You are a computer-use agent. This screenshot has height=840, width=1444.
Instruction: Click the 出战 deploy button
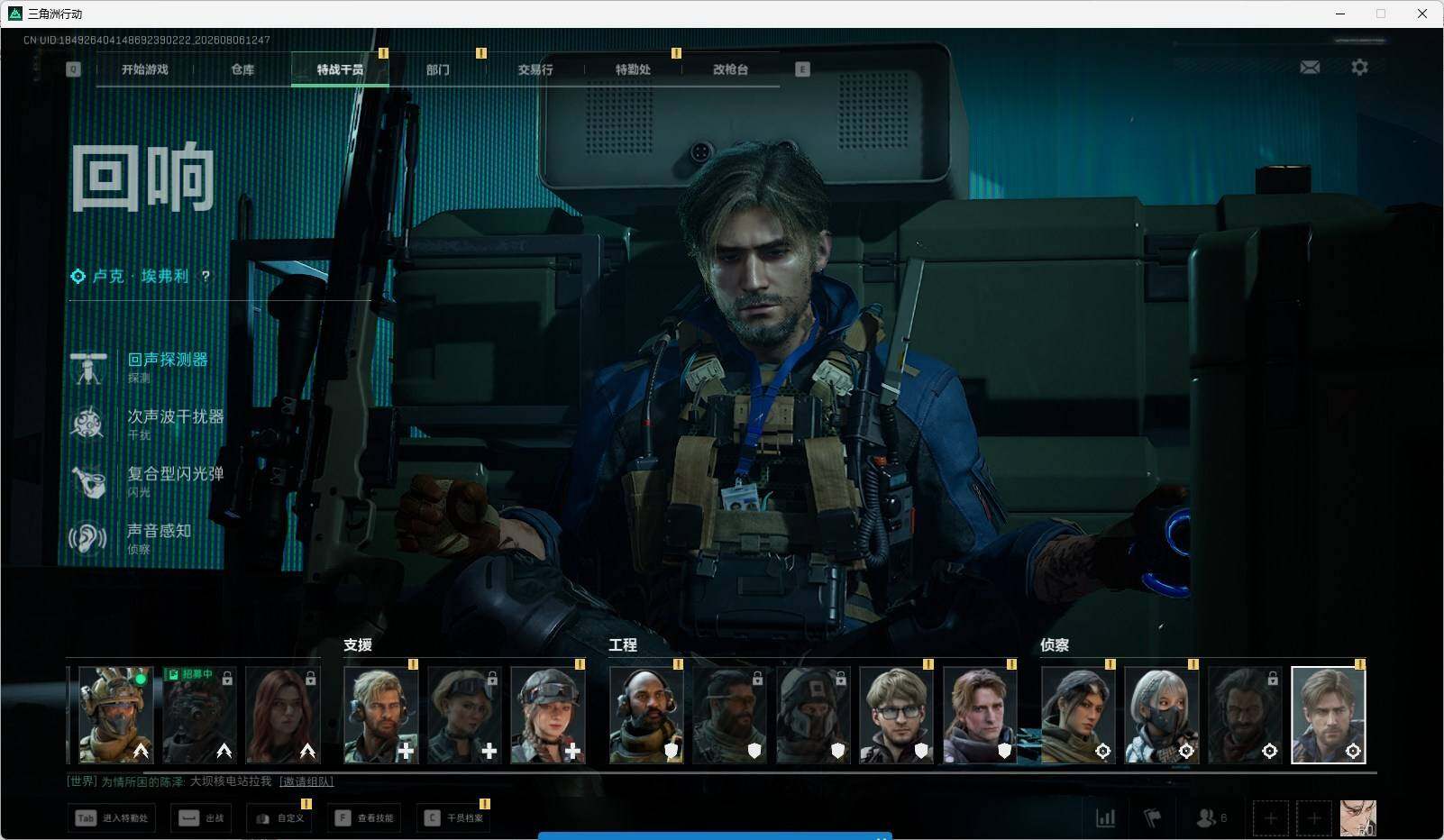click(x=201, y=818)
